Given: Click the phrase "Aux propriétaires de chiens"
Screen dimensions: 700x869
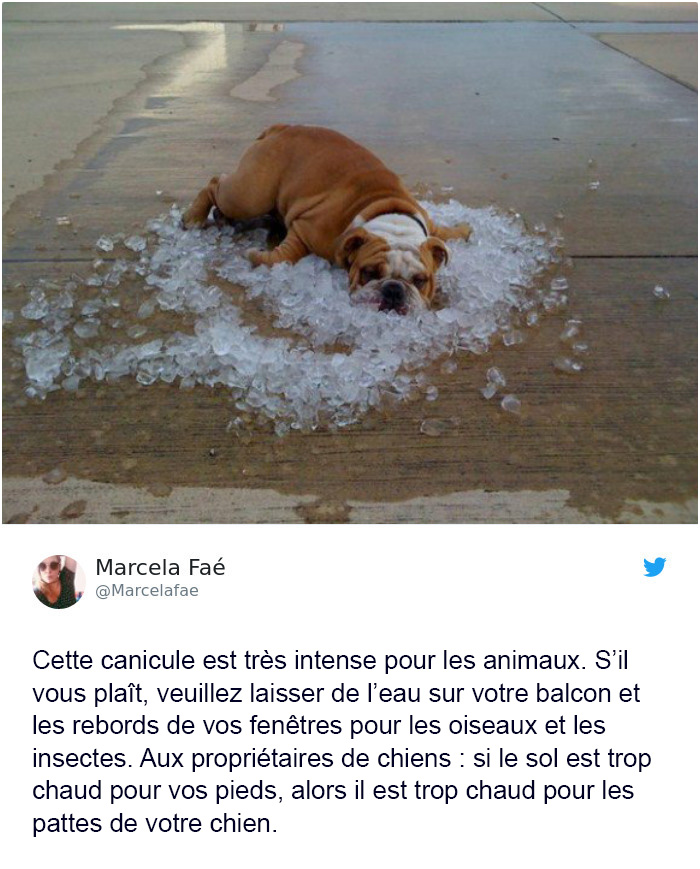Looking at the screenshot, I should coord(295,759).
